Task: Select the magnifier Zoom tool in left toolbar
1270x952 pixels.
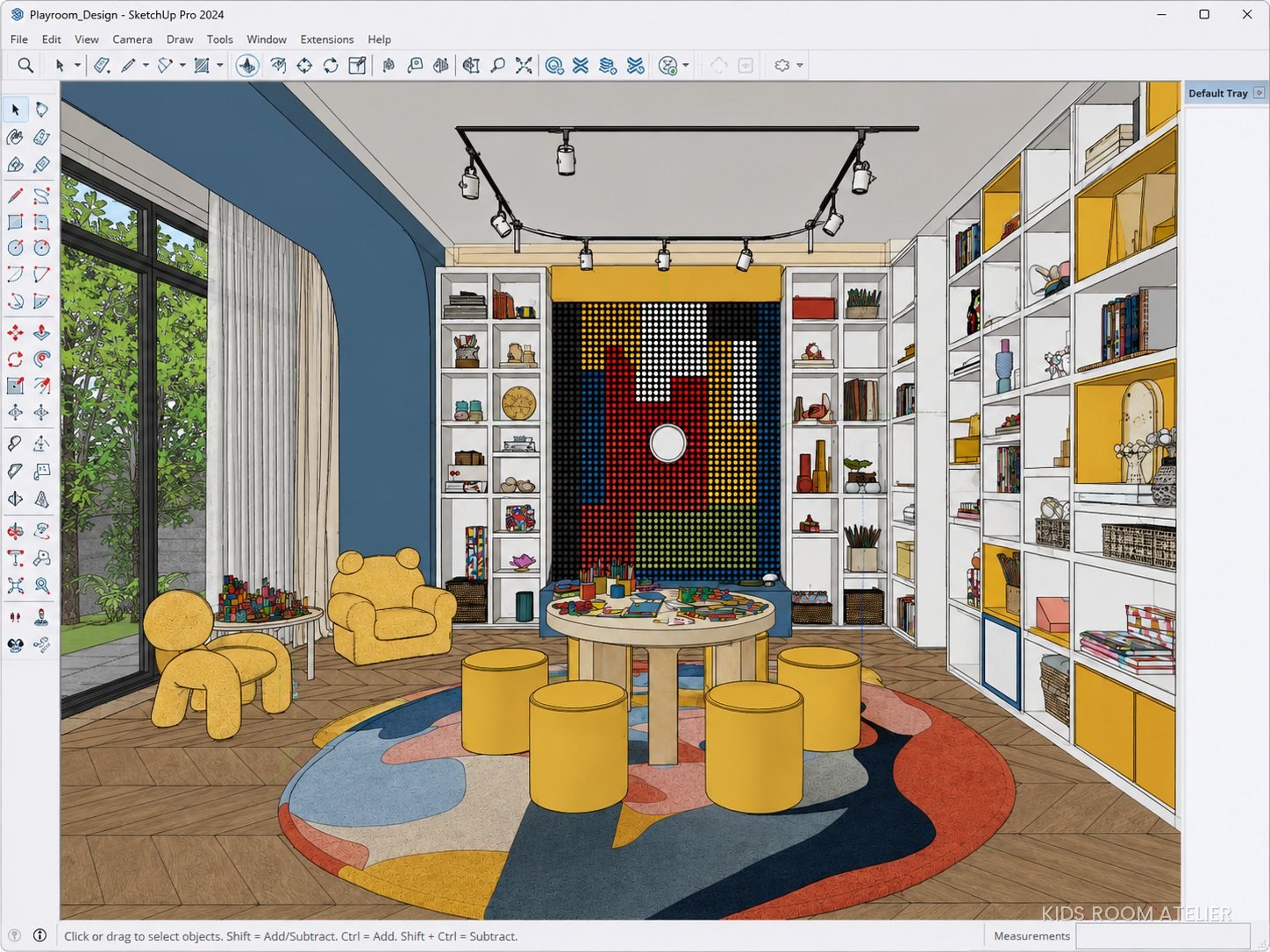Action: [x=41, y=585]
